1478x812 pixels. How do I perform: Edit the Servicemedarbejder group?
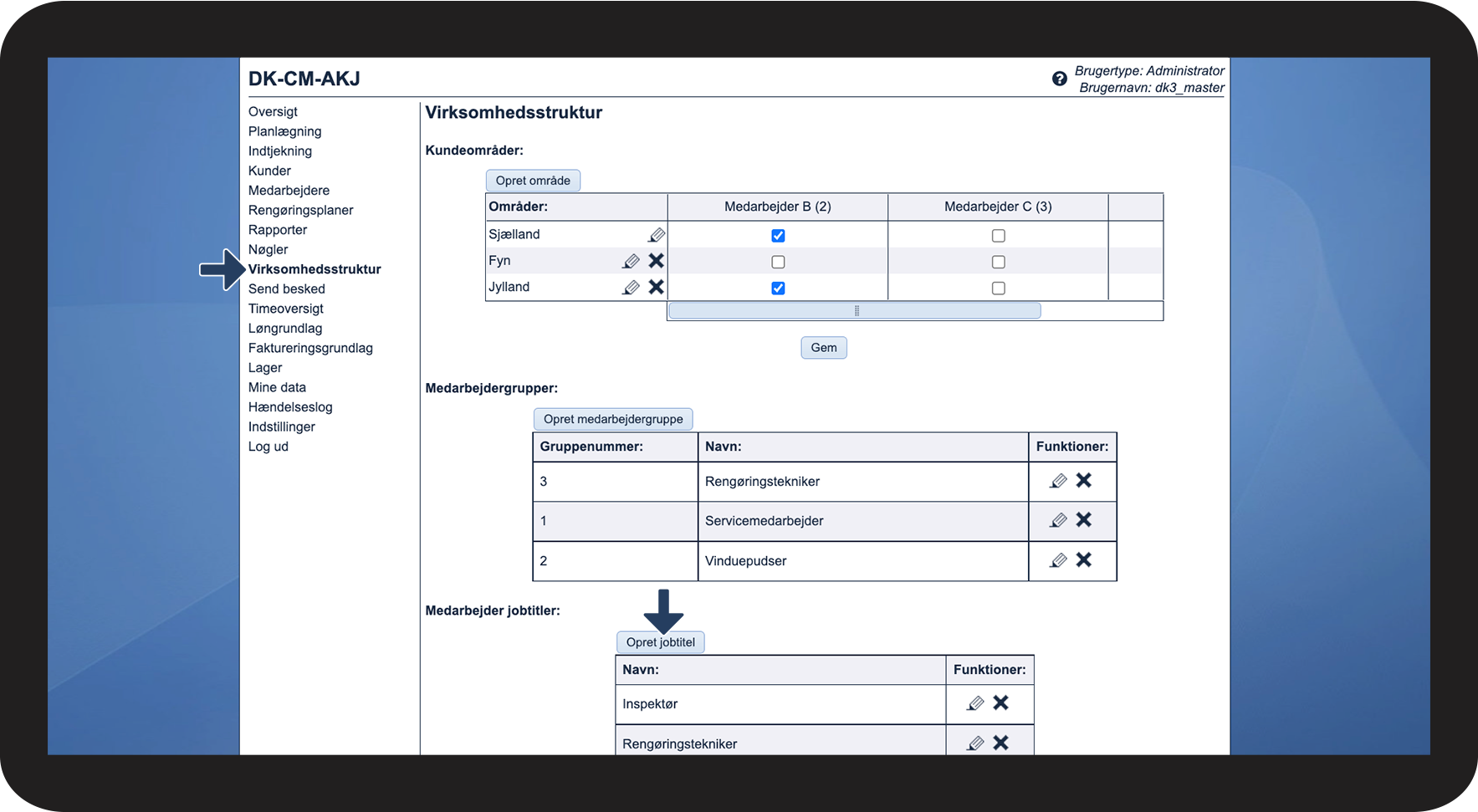[1058, 520]
